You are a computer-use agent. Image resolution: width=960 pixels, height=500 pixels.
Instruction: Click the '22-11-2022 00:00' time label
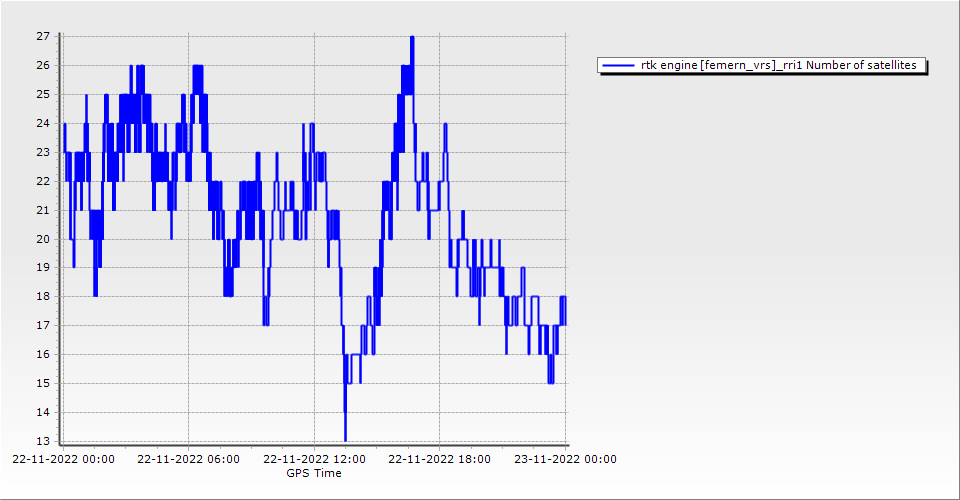(x=63, y=460)
